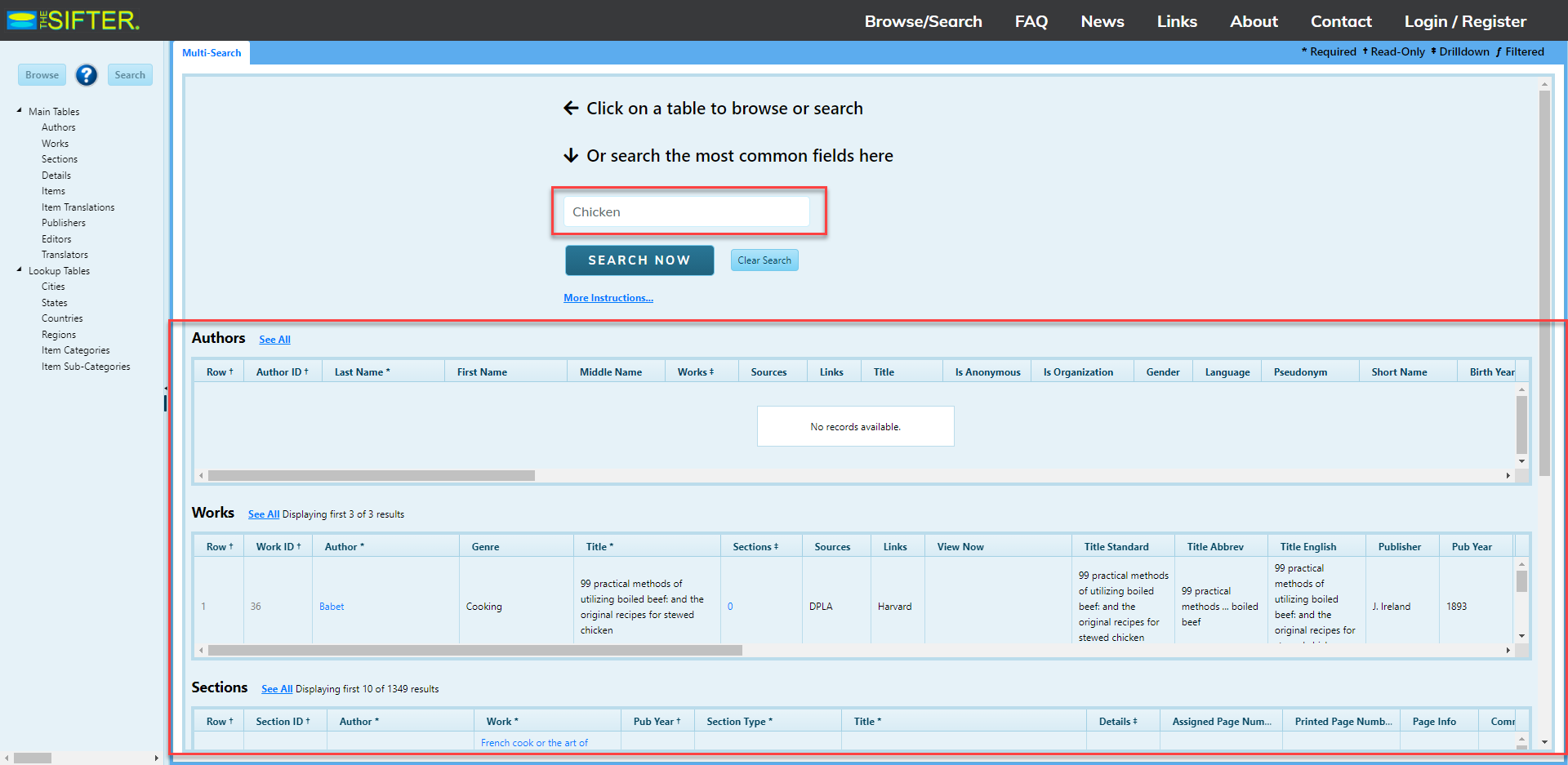Click See All next to Authors
The width and height of the screenshot is (1568, 765).
[x=274, y=340]
